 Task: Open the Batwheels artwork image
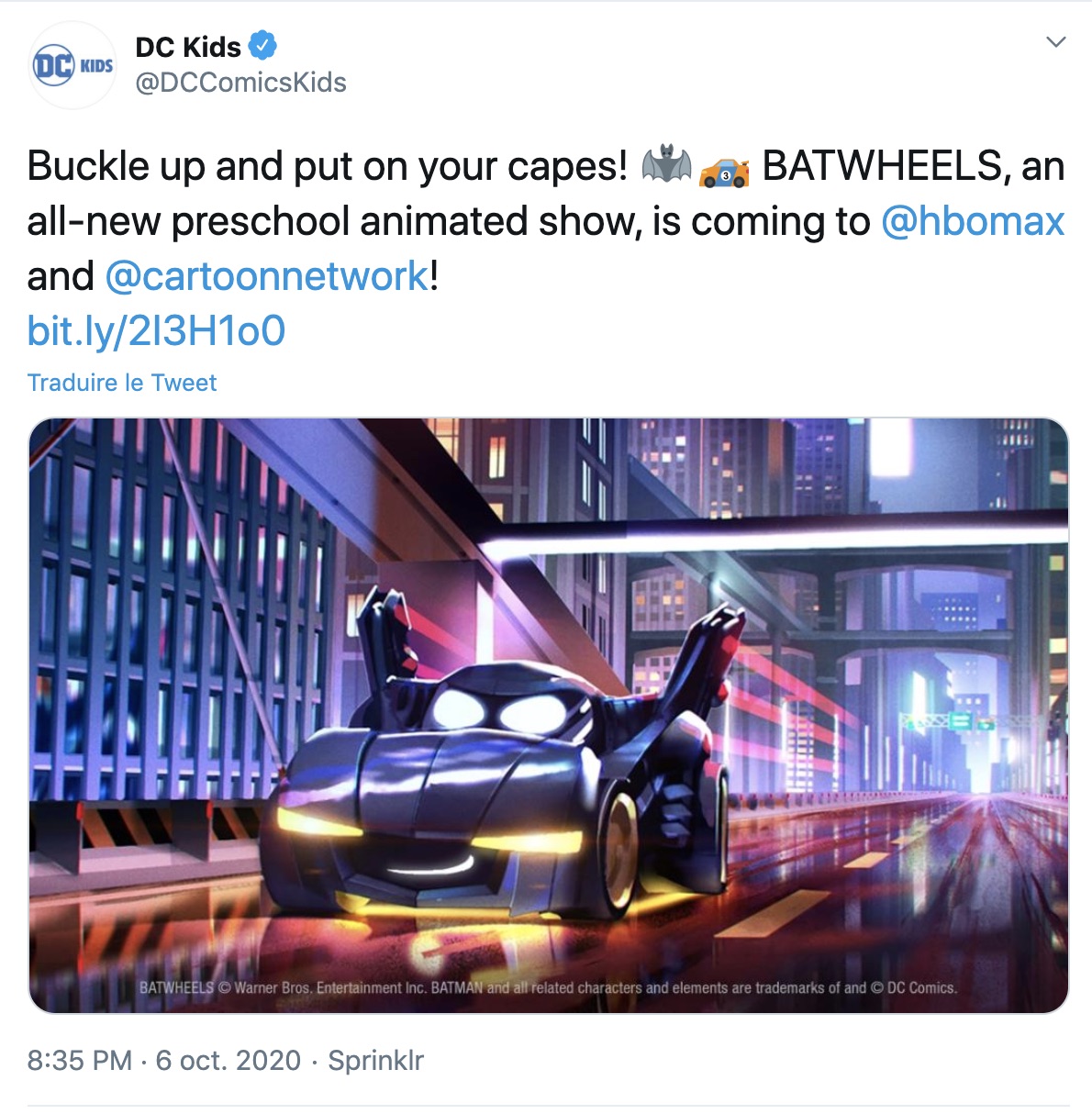(x=549, y=716)
